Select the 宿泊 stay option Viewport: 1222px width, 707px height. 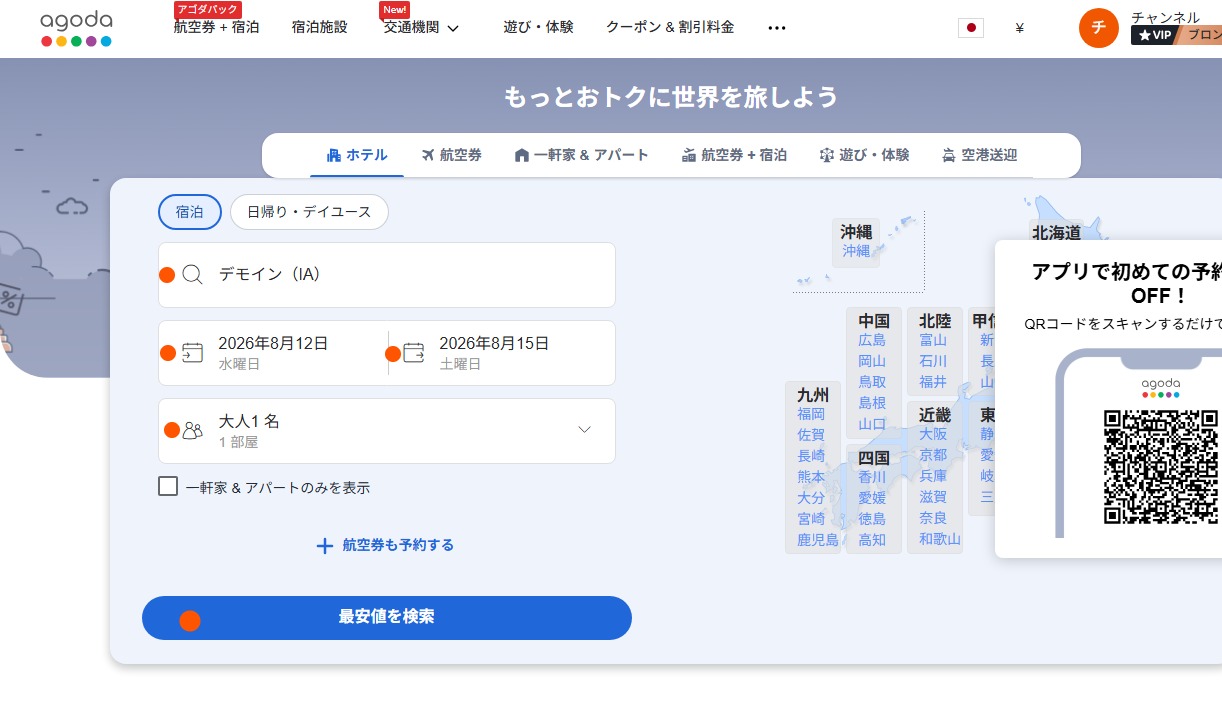[190, 212]
